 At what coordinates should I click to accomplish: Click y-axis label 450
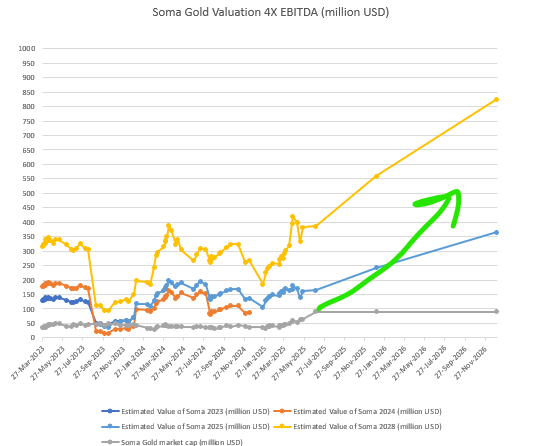[x=29, y=208]
